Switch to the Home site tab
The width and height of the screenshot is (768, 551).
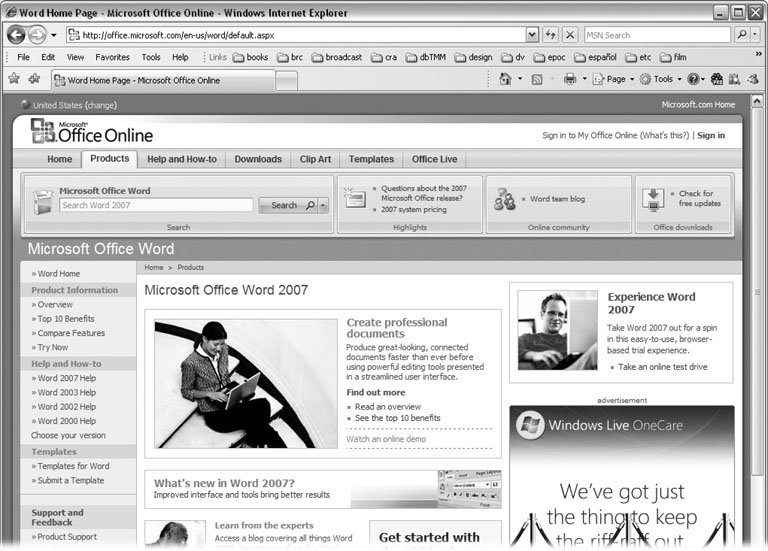(x=60, y=159)
